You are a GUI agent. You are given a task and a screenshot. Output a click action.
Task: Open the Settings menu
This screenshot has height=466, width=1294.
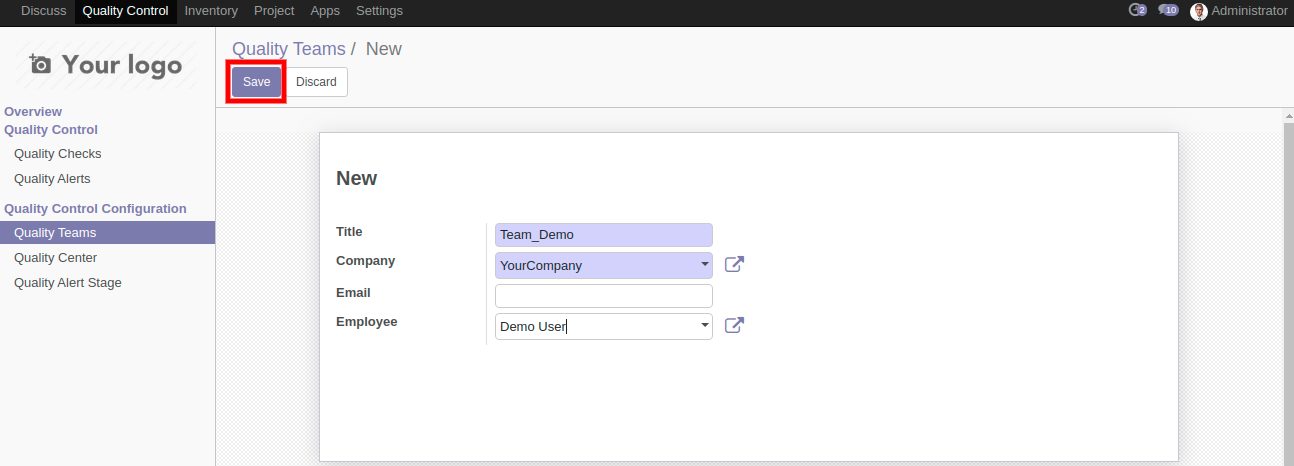pyautogui.click(x=379, y=11)
